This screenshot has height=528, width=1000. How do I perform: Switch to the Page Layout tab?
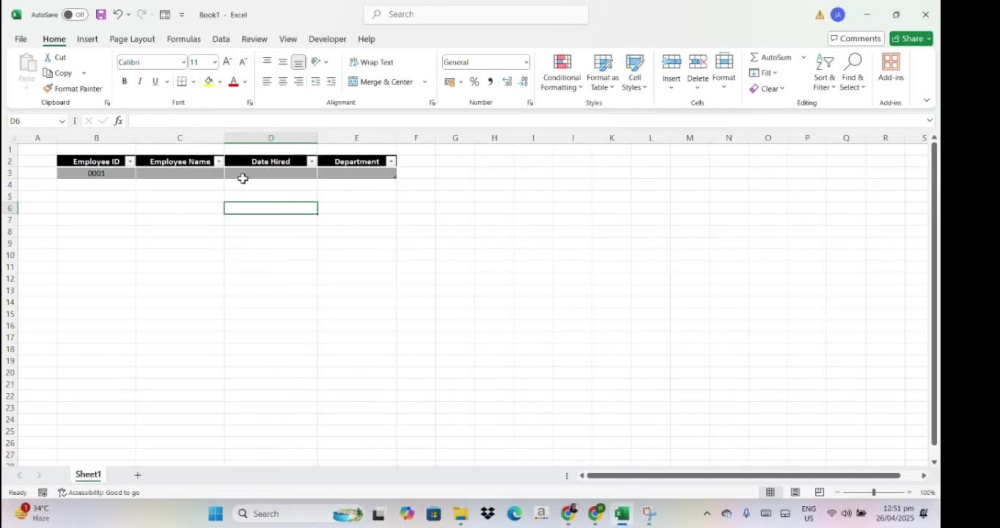(132, 39)
